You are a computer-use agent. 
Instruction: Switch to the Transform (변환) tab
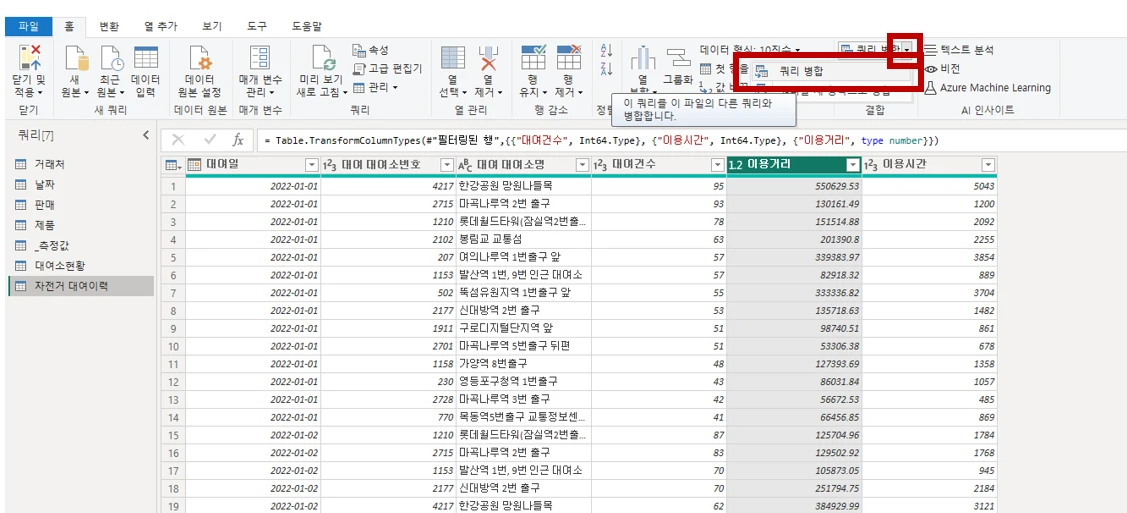point(109,26)
